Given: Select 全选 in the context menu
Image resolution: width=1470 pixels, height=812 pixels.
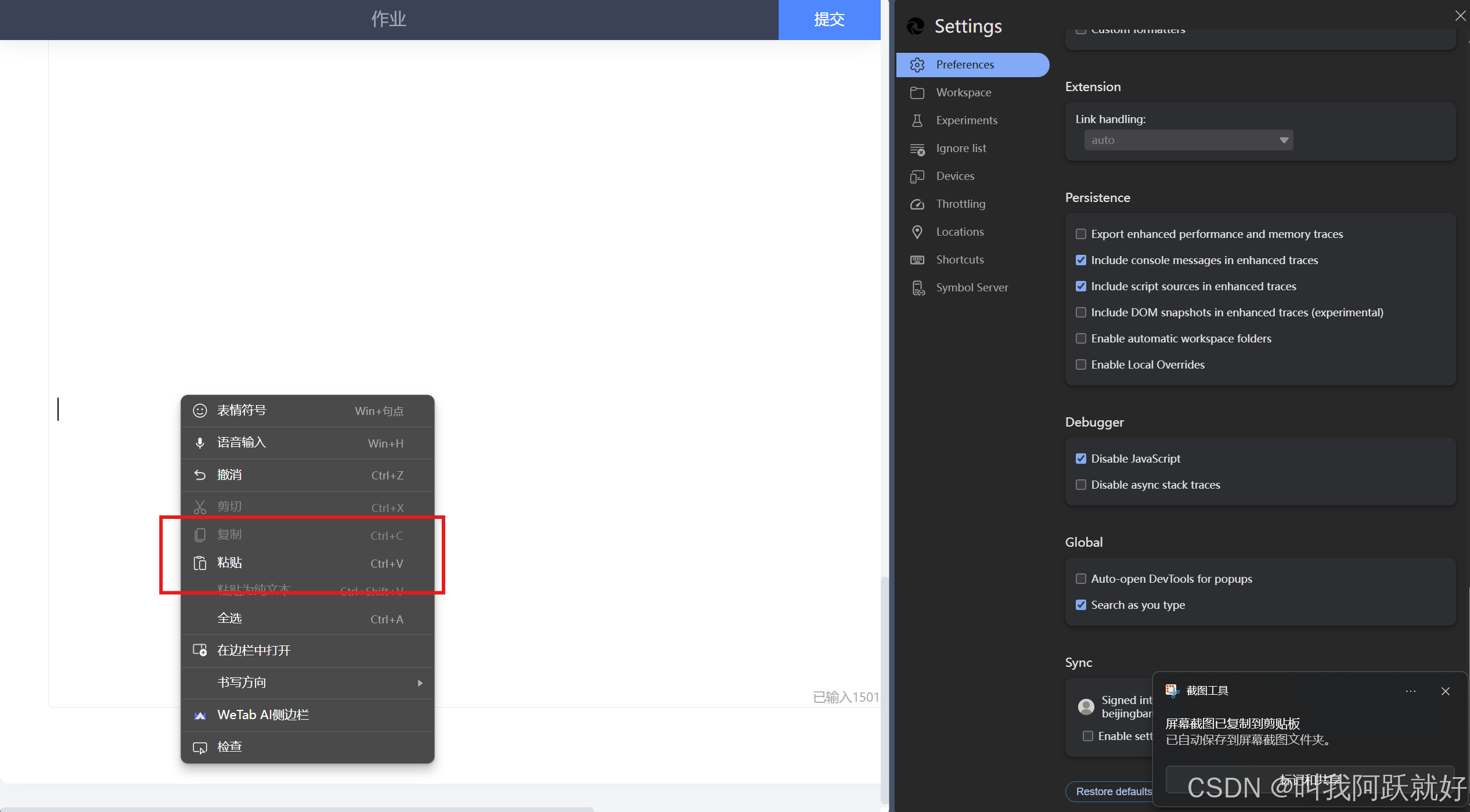Looking at the screenshot, I should pyautogui.click(x=230, y=619).
